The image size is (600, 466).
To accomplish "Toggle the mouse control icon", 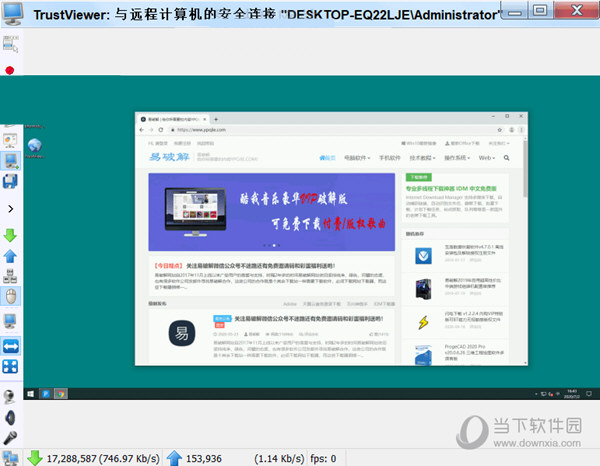I will [11, 296].
